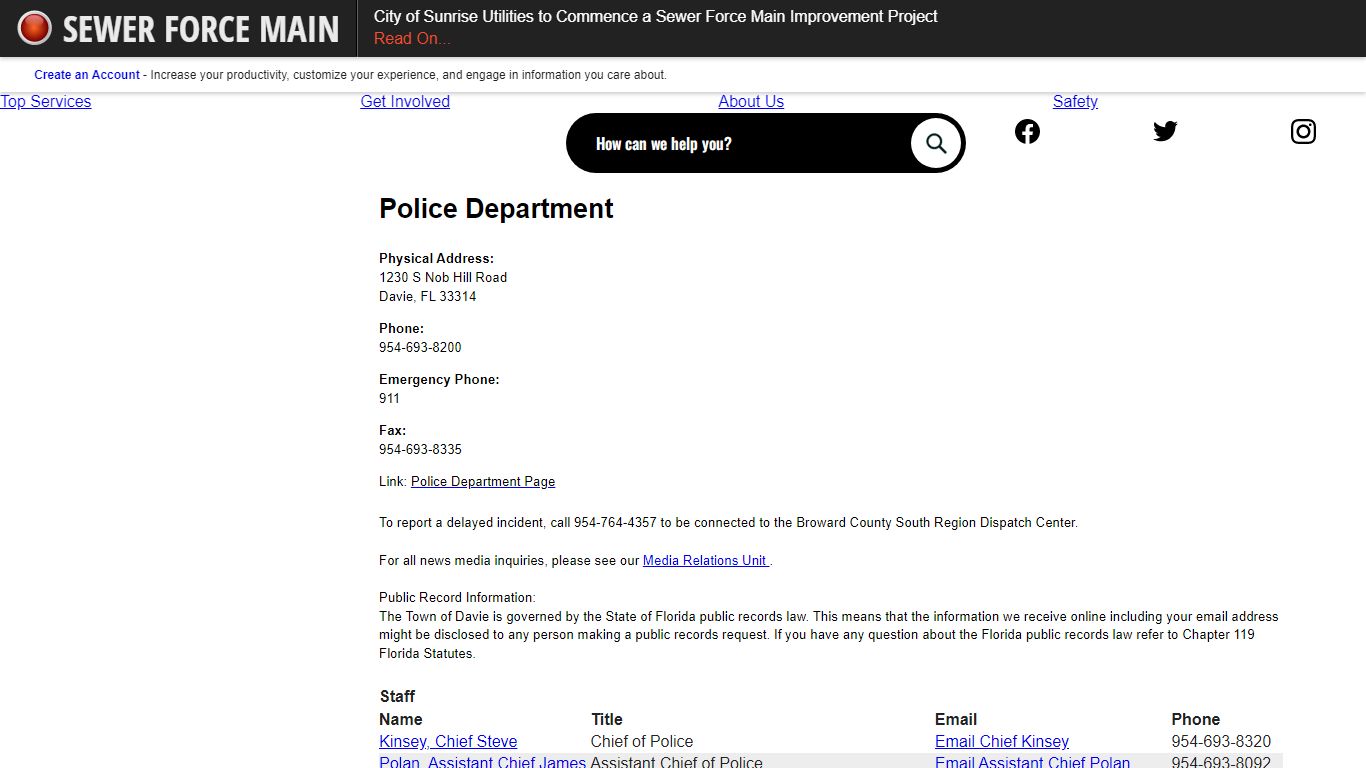Click the emergency phone number 911
The height and width of the screenshot is (768, 1366).
coord(389,398)
